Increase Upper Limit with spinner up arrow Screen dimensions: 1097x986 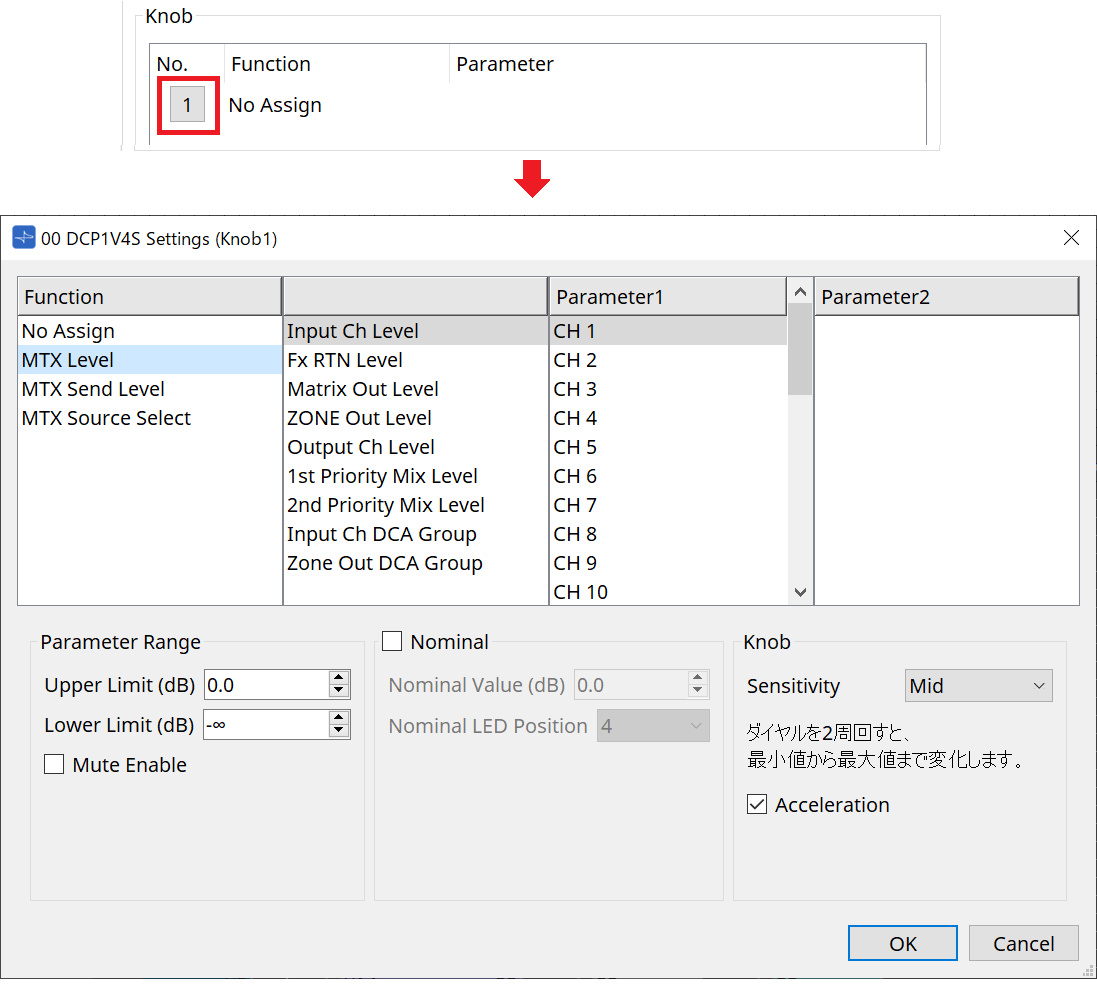point(339,678)
